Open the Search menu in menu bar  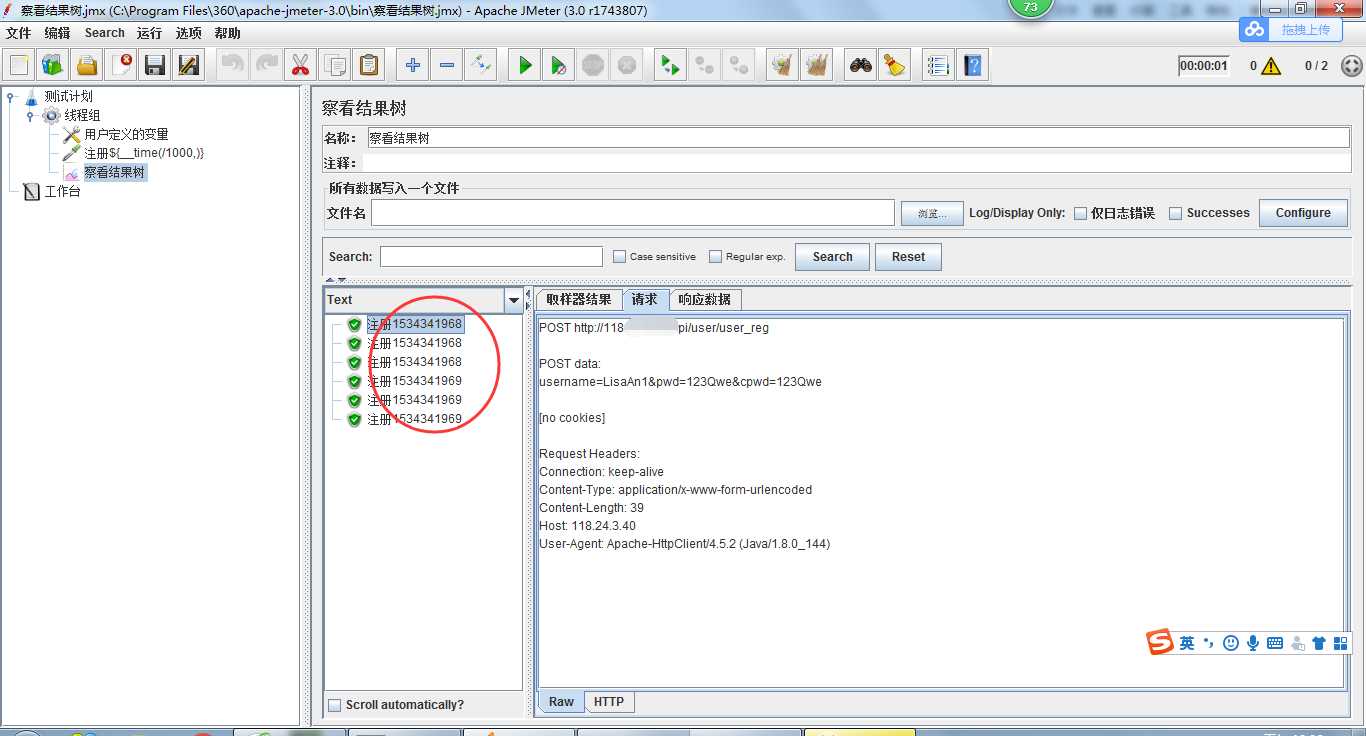[105, 33]
